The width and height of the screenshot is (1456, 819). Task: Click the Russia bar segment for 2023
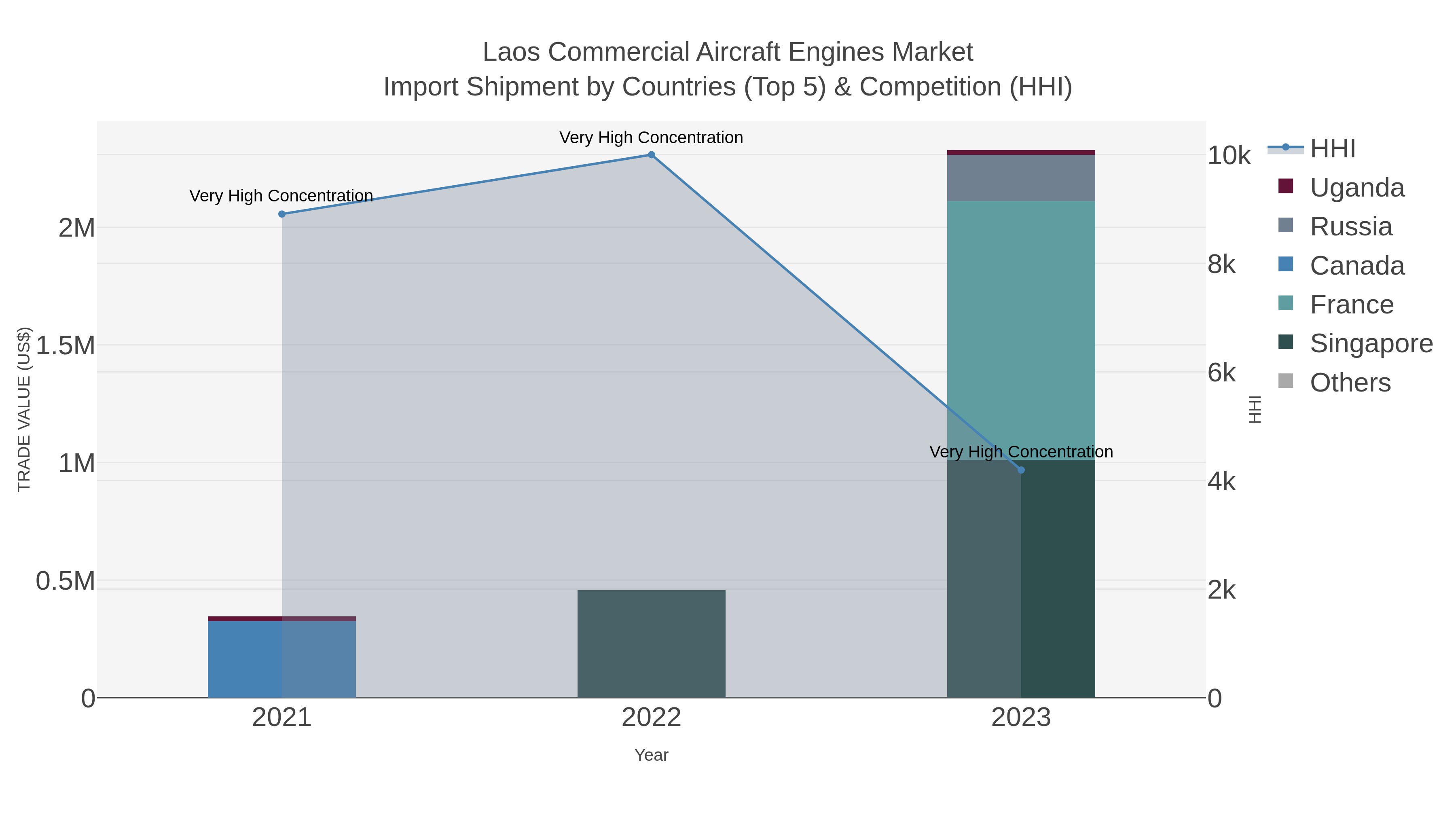[1021, 178]
